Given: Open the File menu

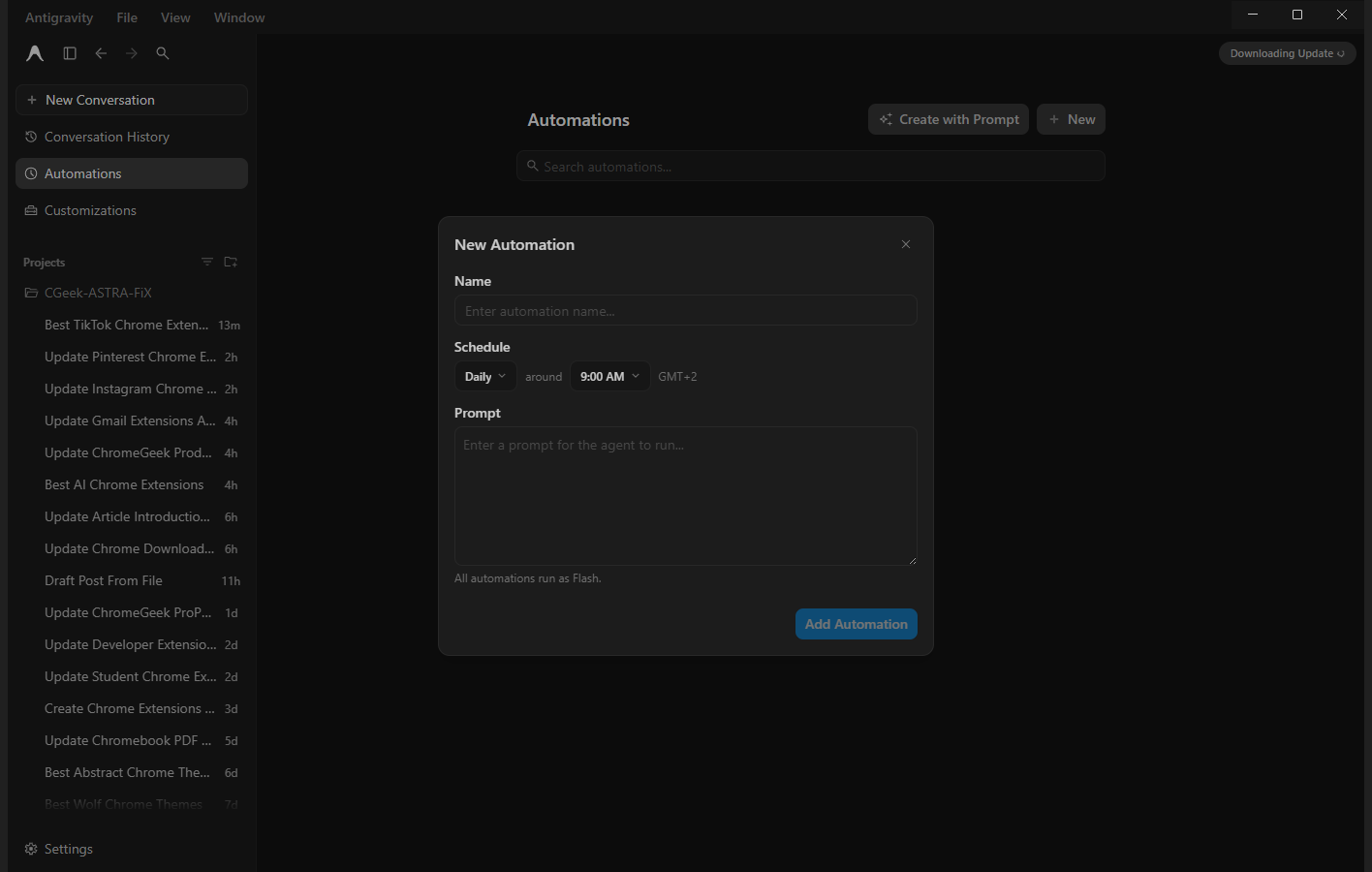Looking at the screenshot, I should 127,17.
